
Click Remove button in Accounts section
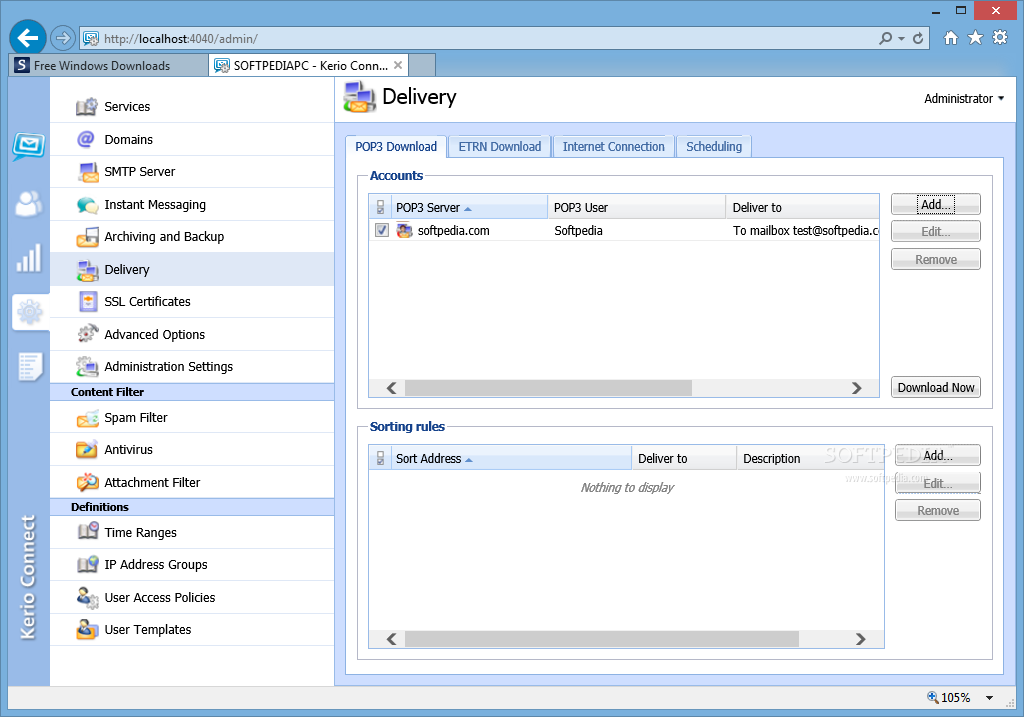[936, 259]
